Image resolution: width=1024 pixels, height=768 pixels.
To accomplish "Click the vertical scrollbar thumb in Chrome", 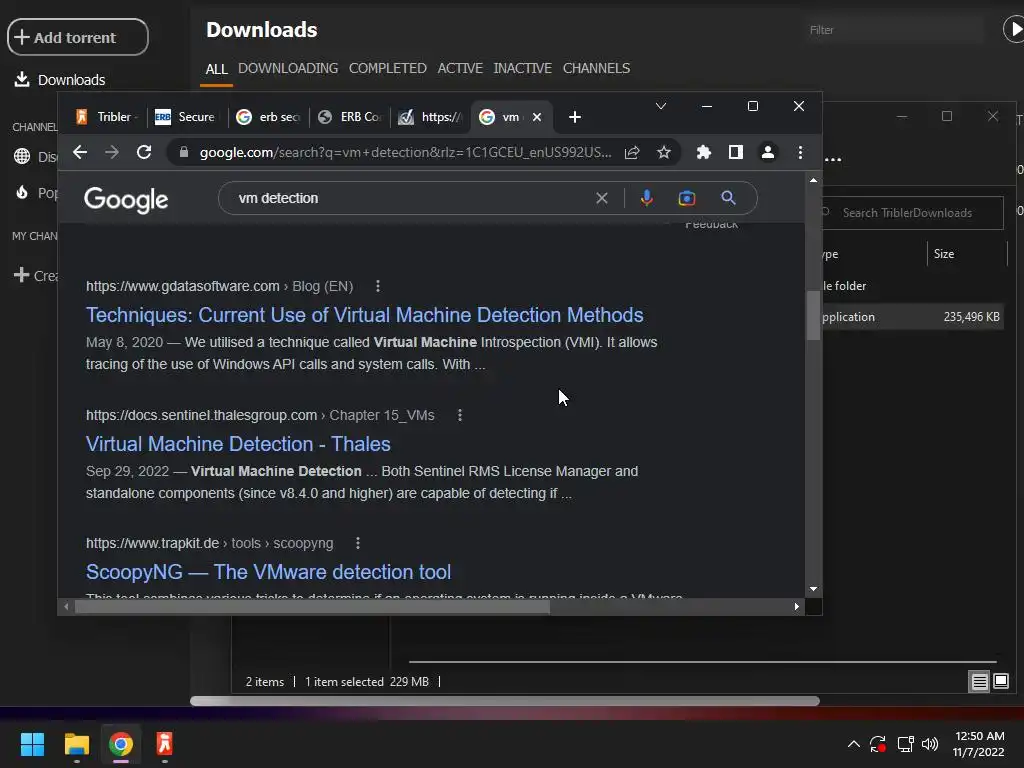I will tap(813, 315).
